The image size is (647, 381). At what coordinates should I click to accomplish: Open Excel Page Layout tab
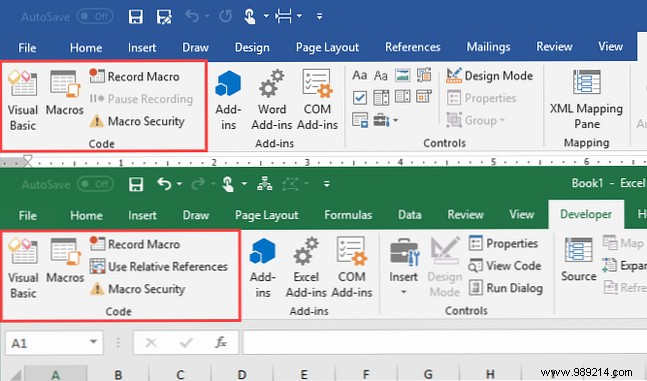[x=267, y=215]
